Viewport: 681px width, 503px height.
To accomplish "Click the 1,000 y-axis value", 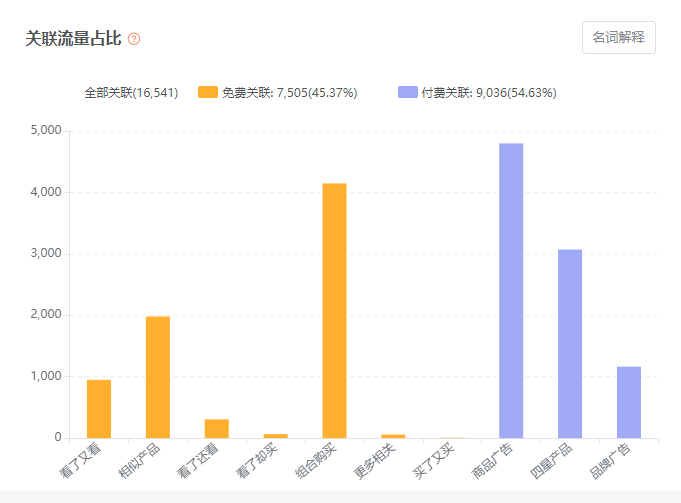I will click(46, 376).
